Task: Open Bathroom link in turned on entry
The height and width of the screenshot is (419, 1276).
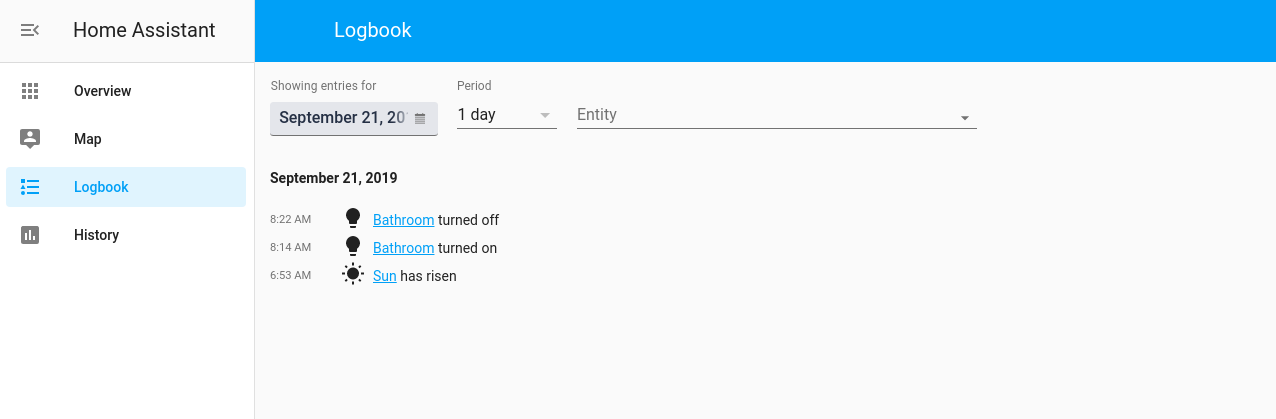Action: click(403, 248)
